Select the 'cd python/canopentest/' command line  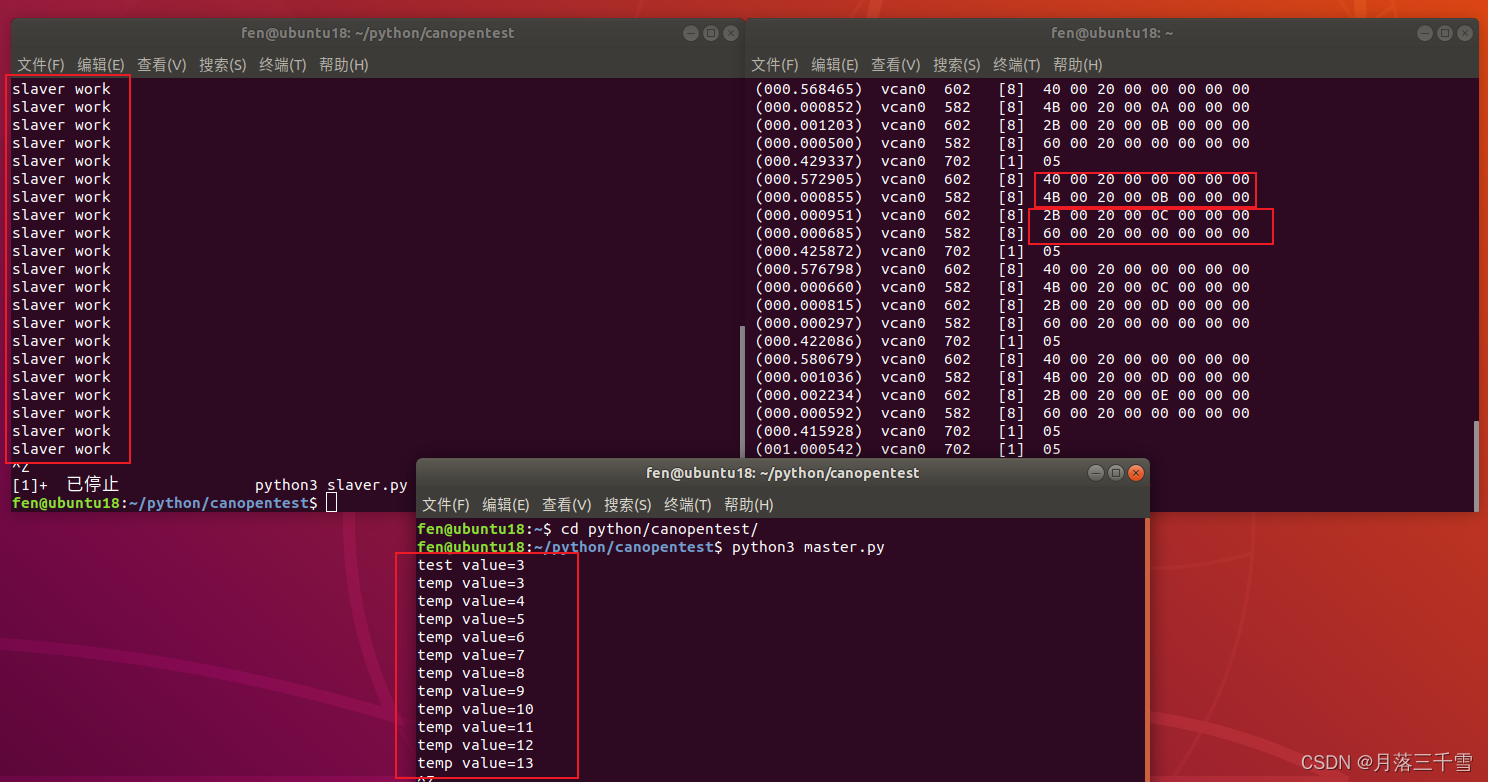click(622, 528)
